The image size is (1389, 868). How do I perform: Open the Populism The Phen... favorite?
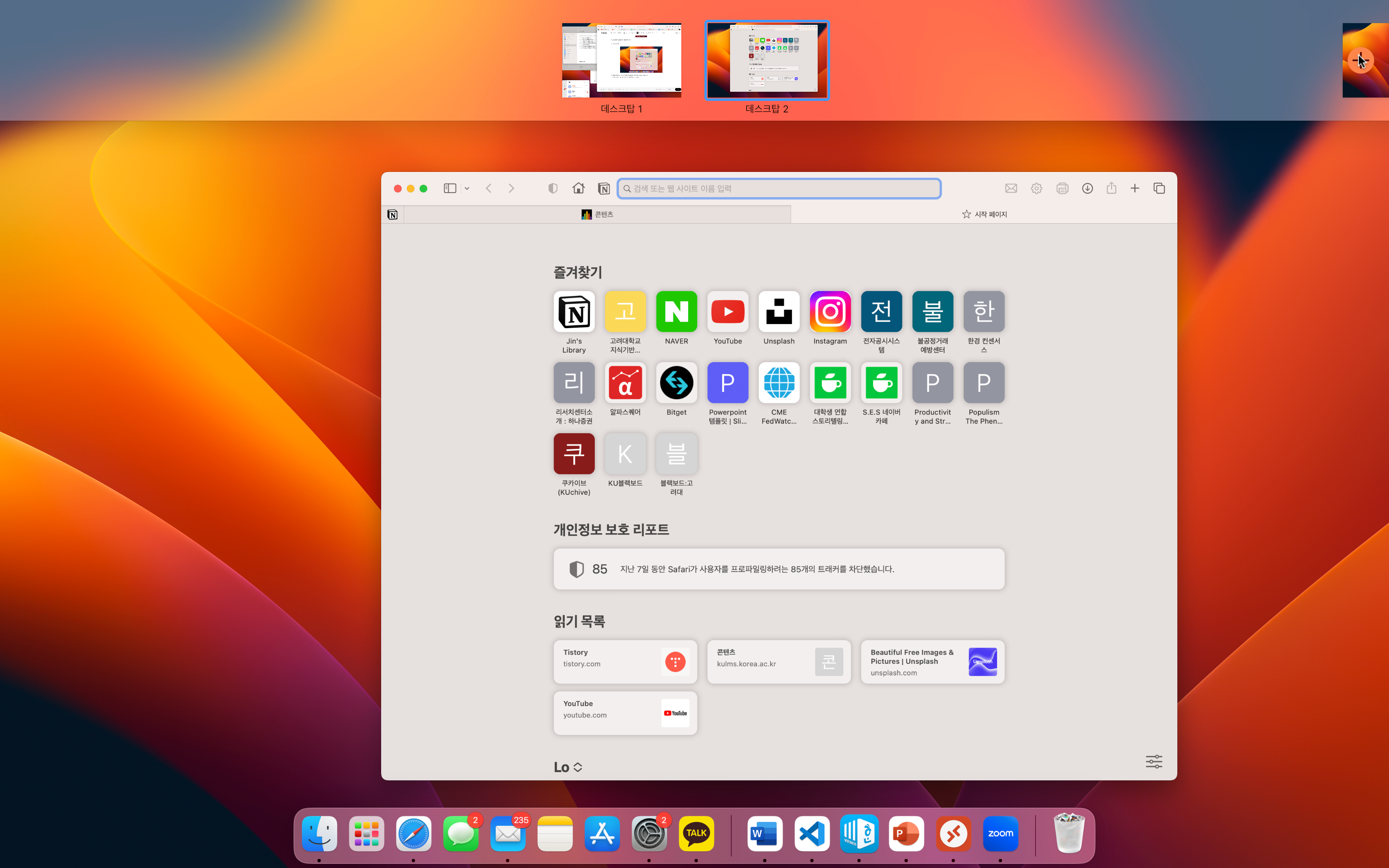click(x=984, y=393)
